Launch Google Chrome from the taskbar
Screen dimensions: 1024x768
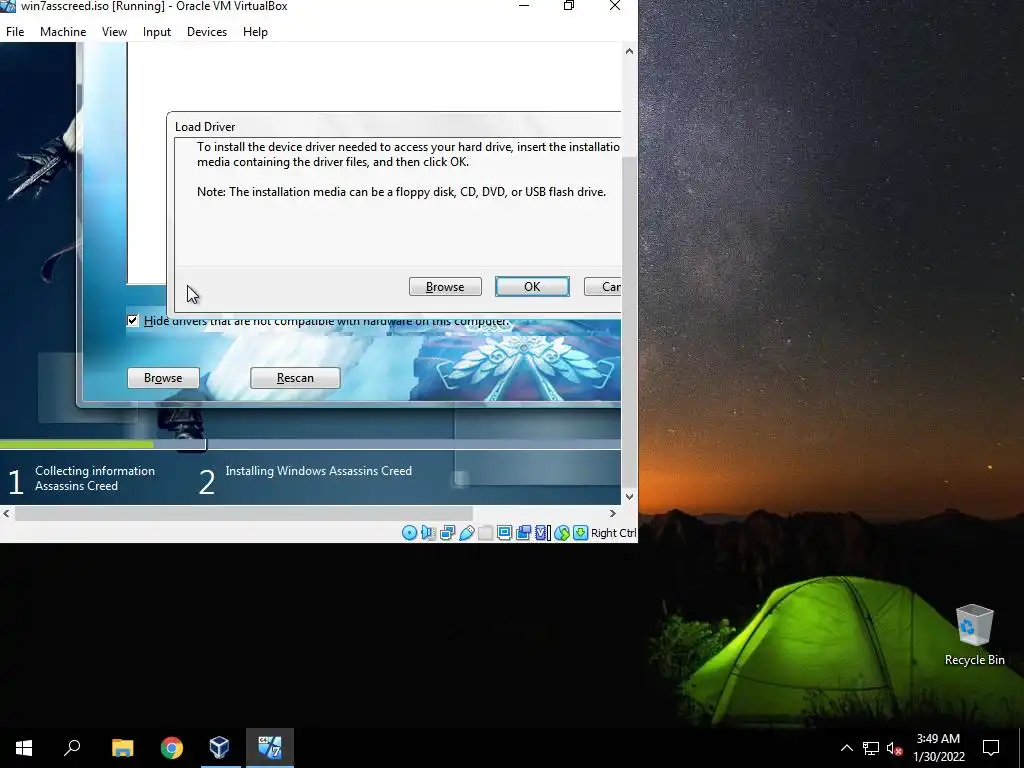(172, 748)
